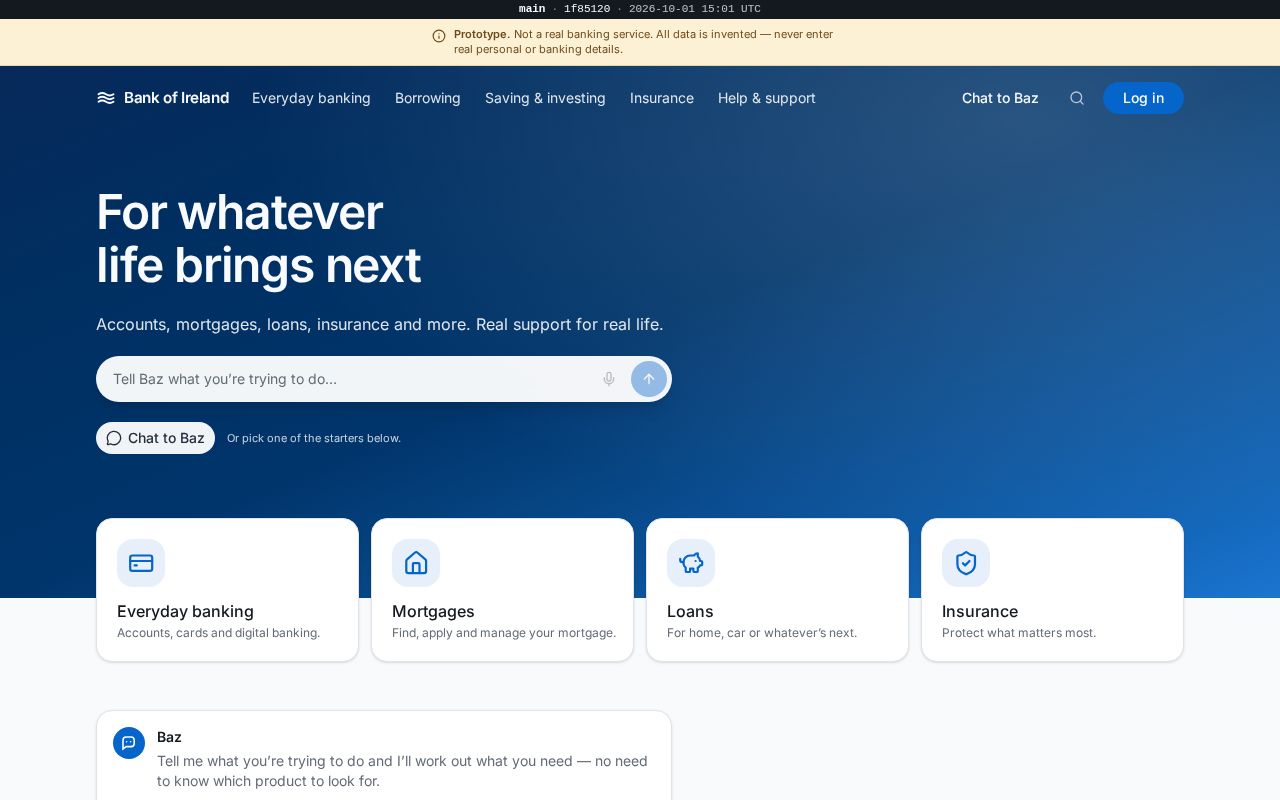1280x800 pixels.
Task: Click the 'Prototype.' warning banner text
Action: coord(482,34)
